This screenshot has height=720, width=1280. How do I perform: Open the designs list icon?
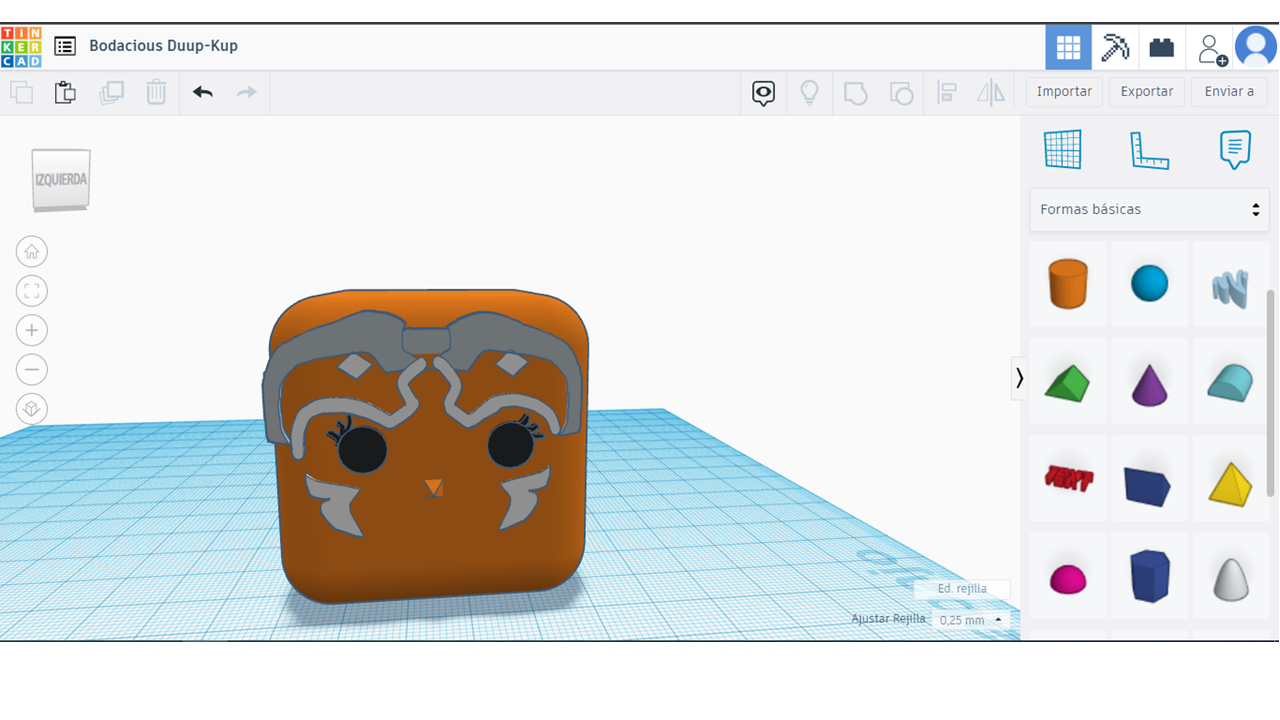(x=65, y=46)
